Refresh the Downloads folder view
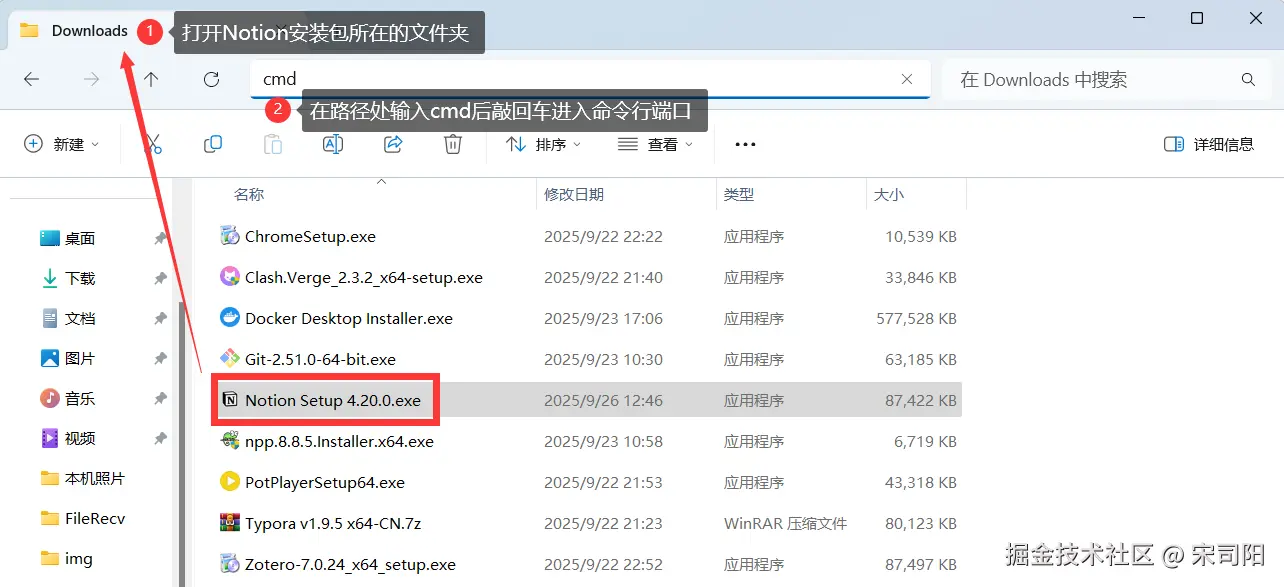The width and height of the screenshot is (1284, 587). tap(211, 79)
